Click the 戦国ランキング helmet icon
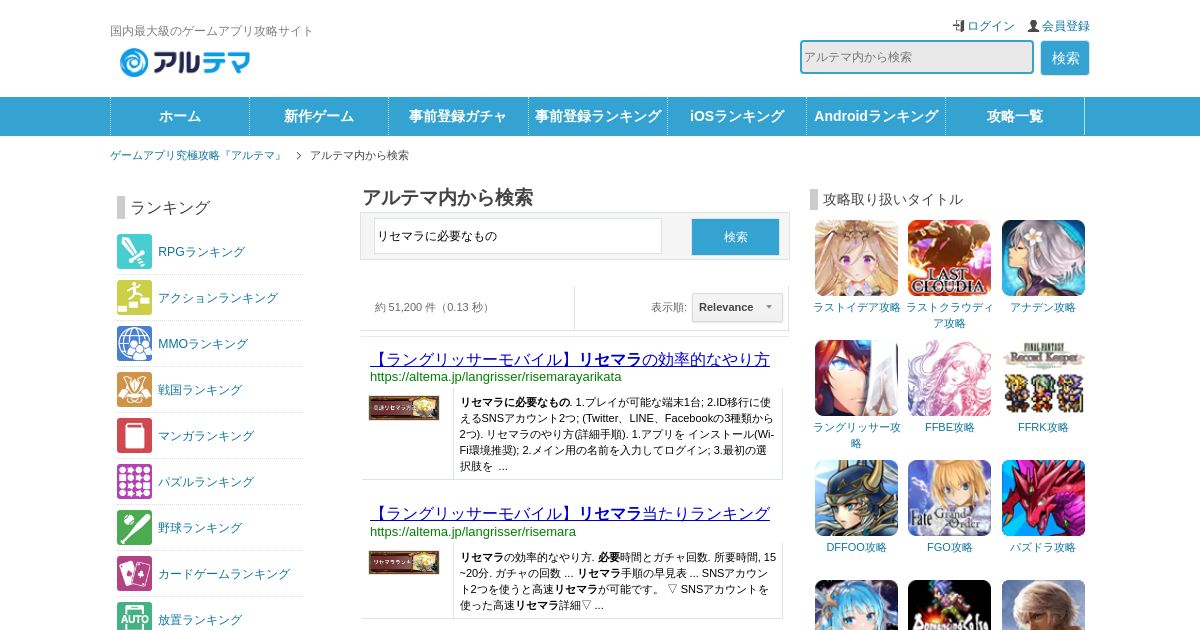The width and height of the screenshot is (1200, 630). (x=134, y=390)
